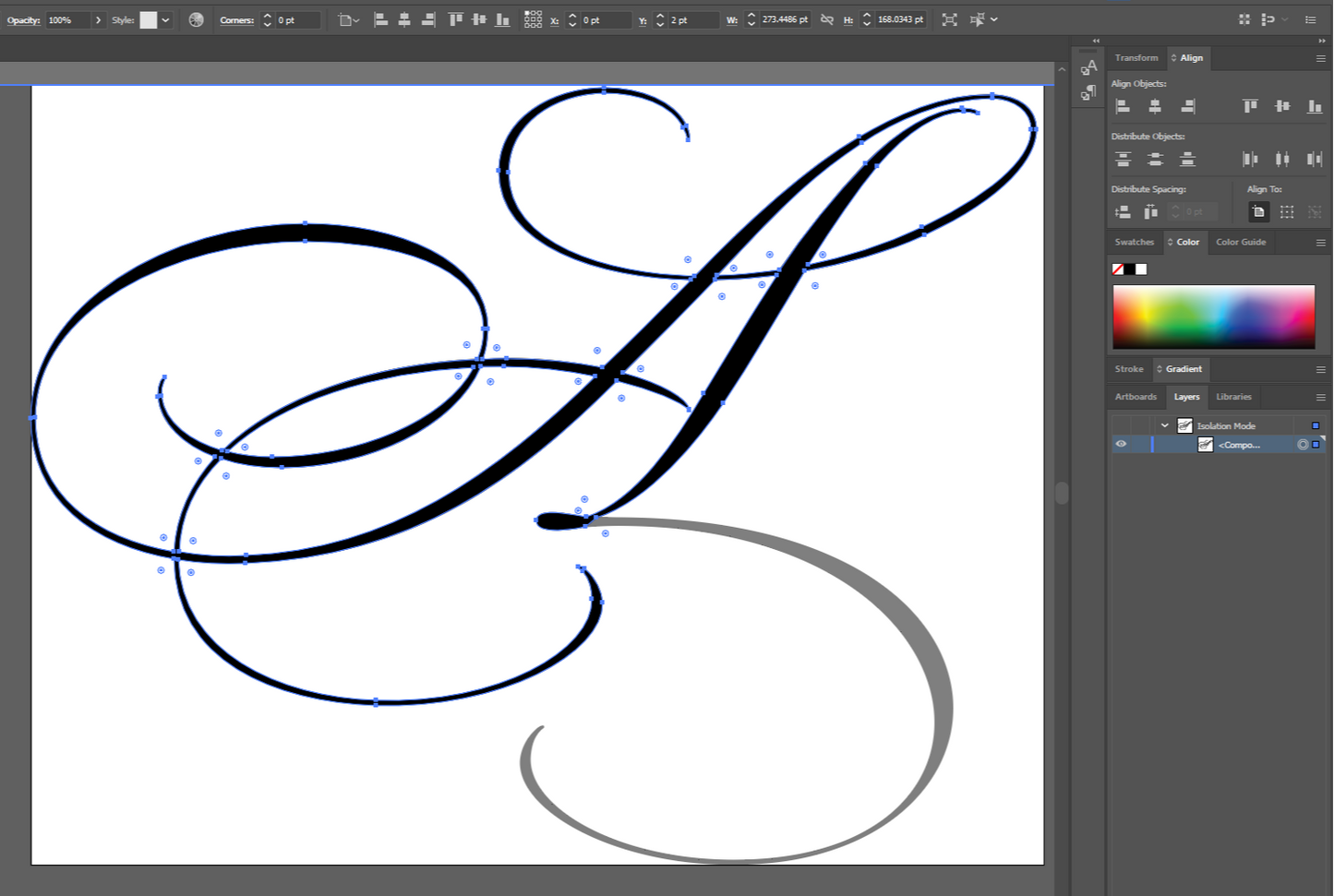Viewport: 1334px width, 896px height.
Task: Click the W: label in the control bar
Action: 732,20
